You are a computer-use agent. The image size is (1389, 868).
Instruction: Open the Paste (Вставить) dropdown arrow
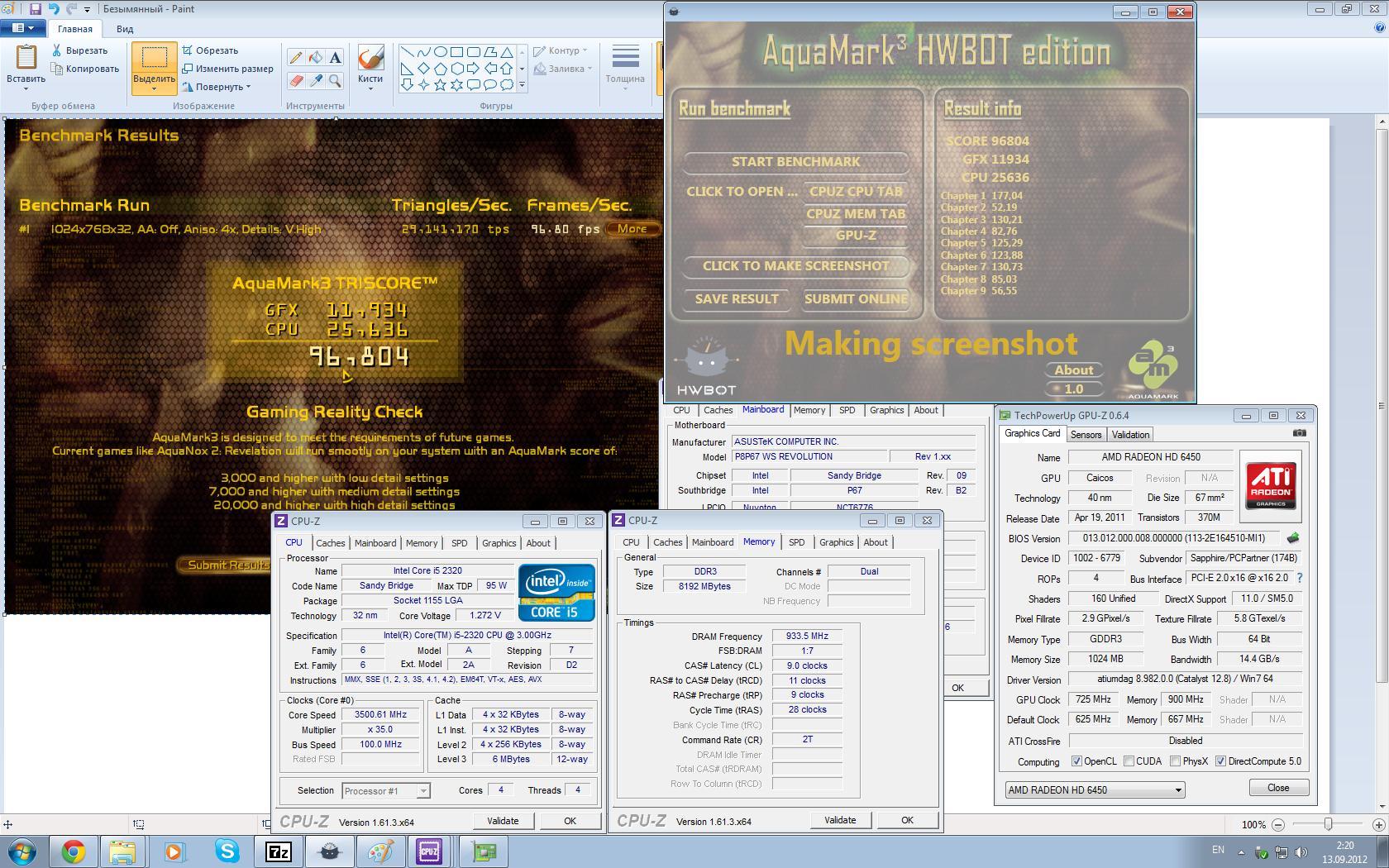coord(26,88)
